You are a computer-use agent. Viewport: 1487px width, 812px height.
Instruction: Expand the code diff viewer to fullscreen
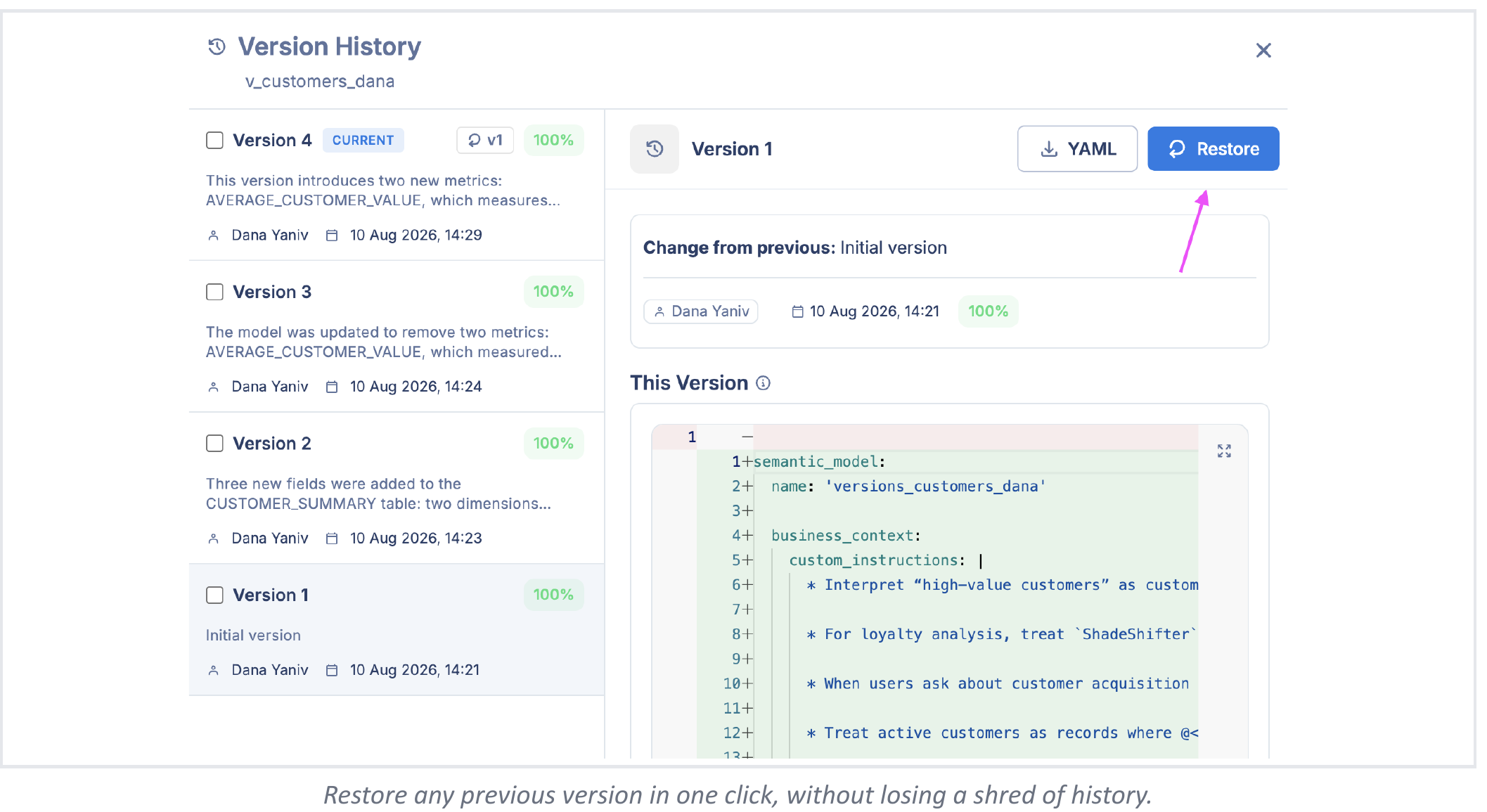pos(1224,451)
